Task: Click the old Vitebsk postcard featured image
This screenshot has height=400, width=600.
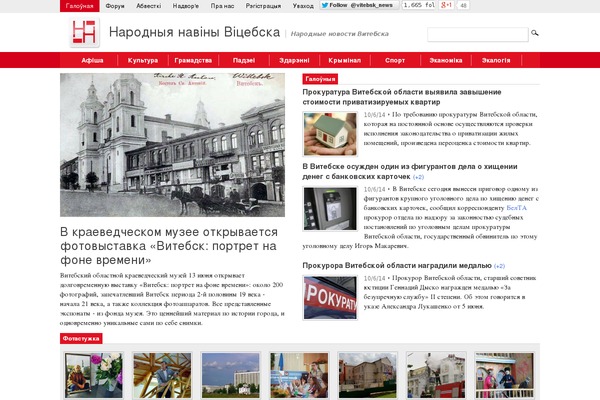Action: point(172,145)
